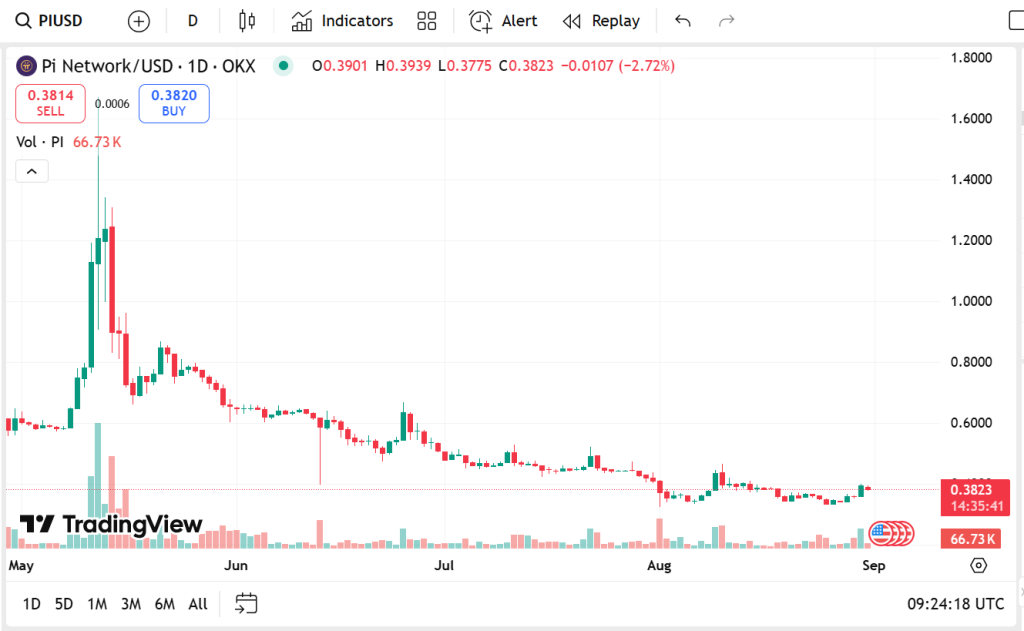Click the alarm clock Alert icon
The image size is (1024, 631).
[480, 21]
